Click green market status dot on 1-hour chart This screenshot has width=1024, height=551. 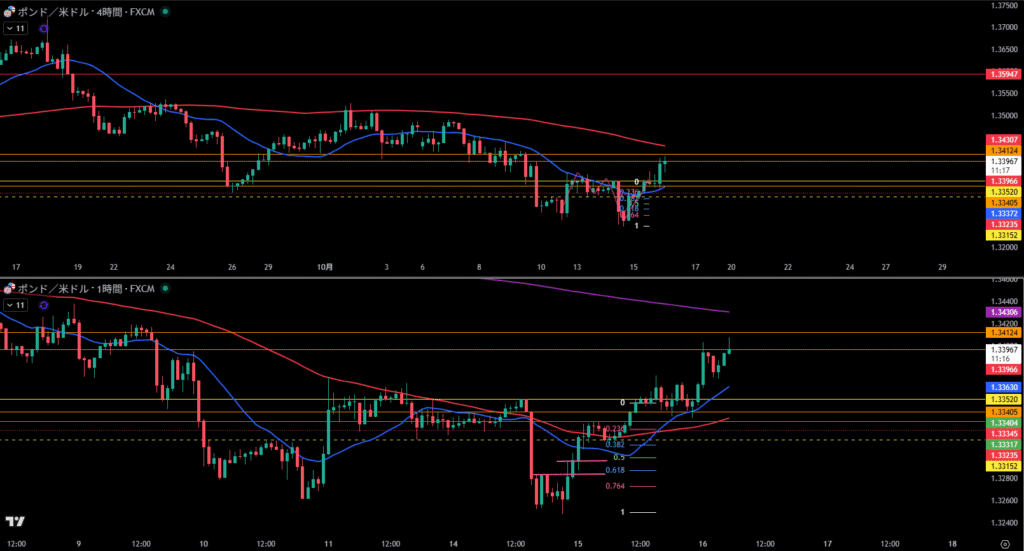tap(164, 288)
